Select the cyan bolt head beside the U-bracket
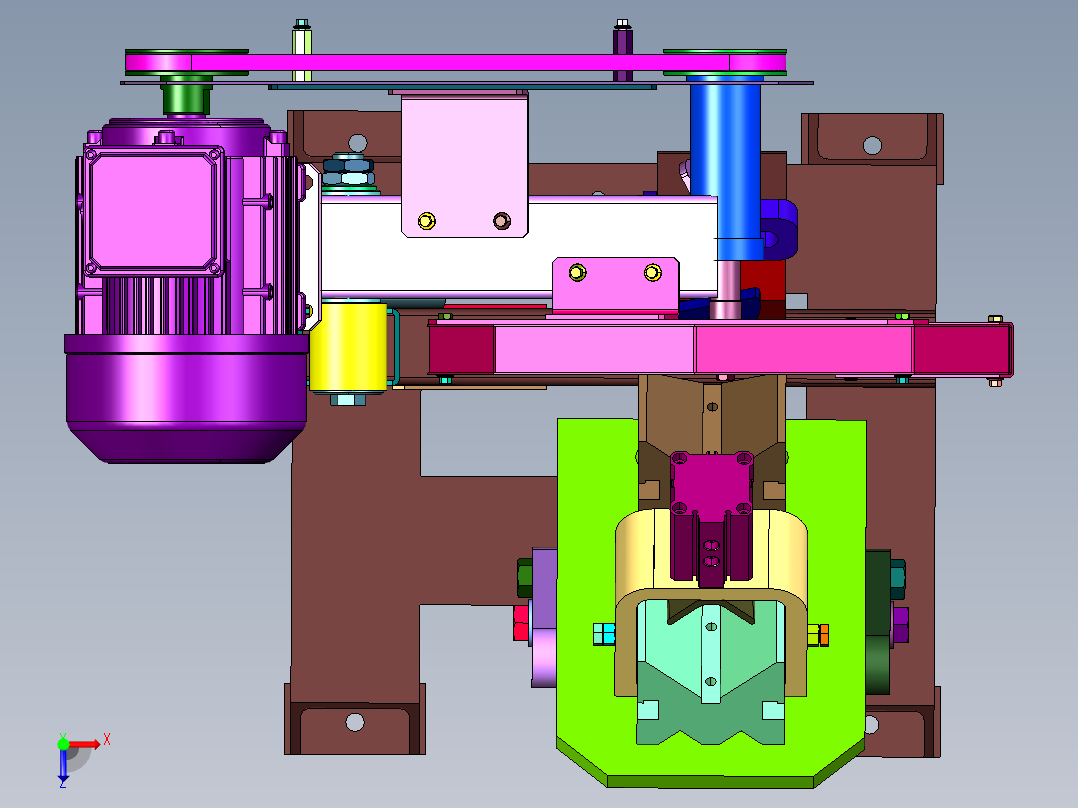Screen dimensions: 1078x808 click(x=604, y=634)
